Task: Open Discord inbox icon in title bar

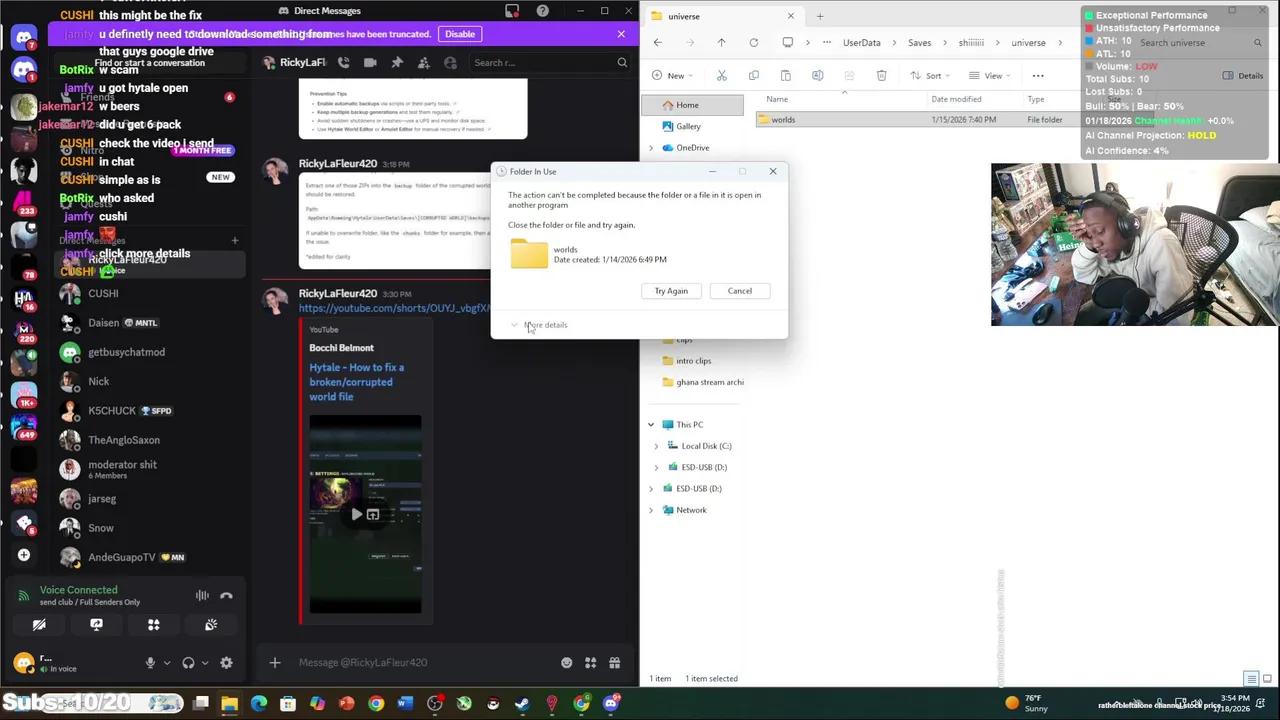Action: click(512, 11)
